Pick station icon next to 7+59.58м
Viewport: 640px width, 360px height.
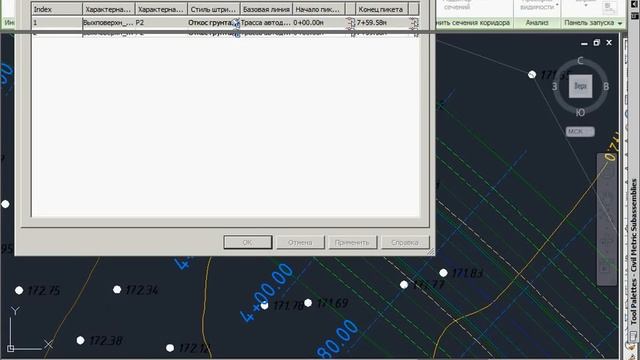[x=414, y=23]
